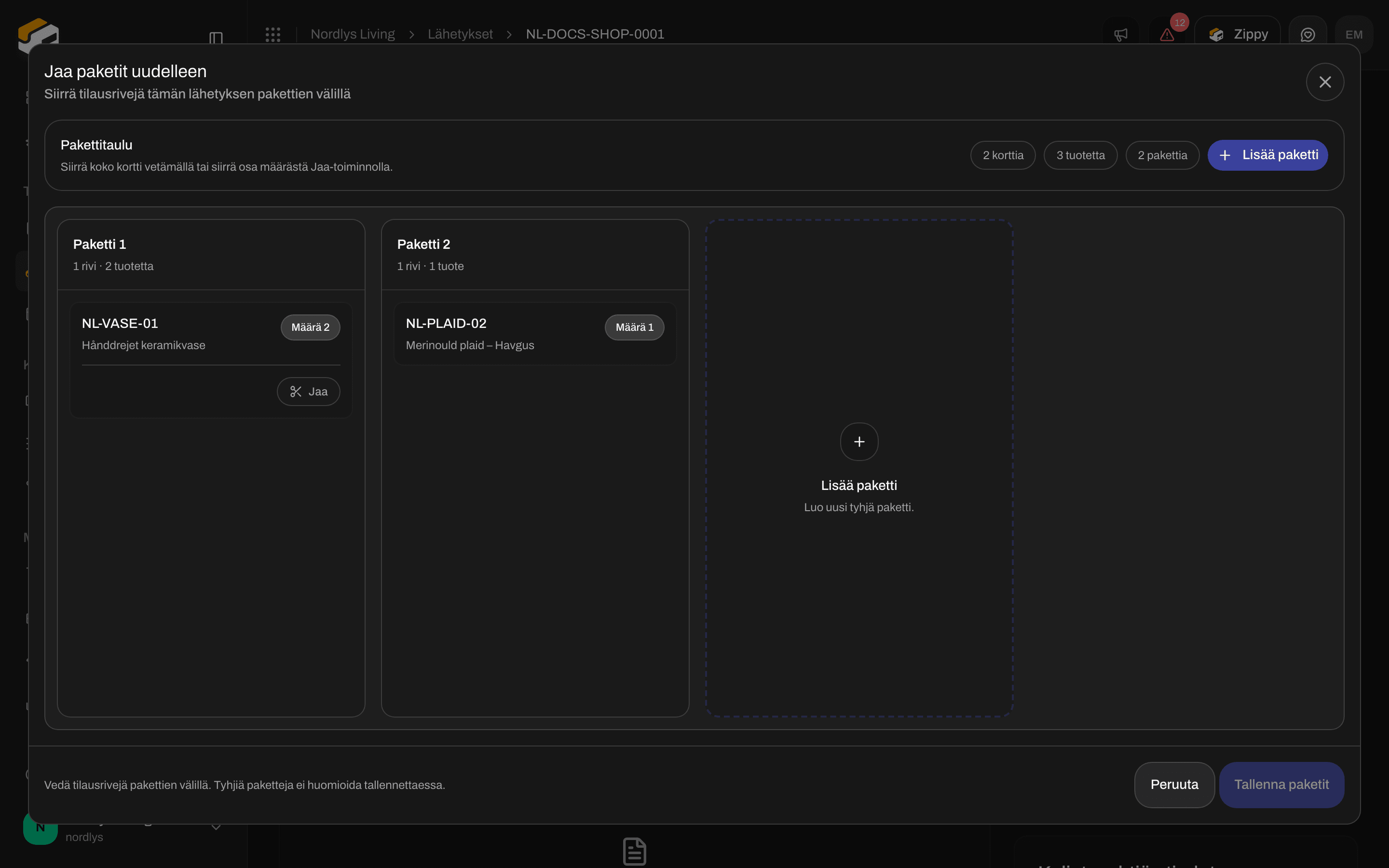Click NL-DOCS-SHOP-0001 breadcrumb
1389x868 pixels.
pyautogui.click(x=595, y=34)
